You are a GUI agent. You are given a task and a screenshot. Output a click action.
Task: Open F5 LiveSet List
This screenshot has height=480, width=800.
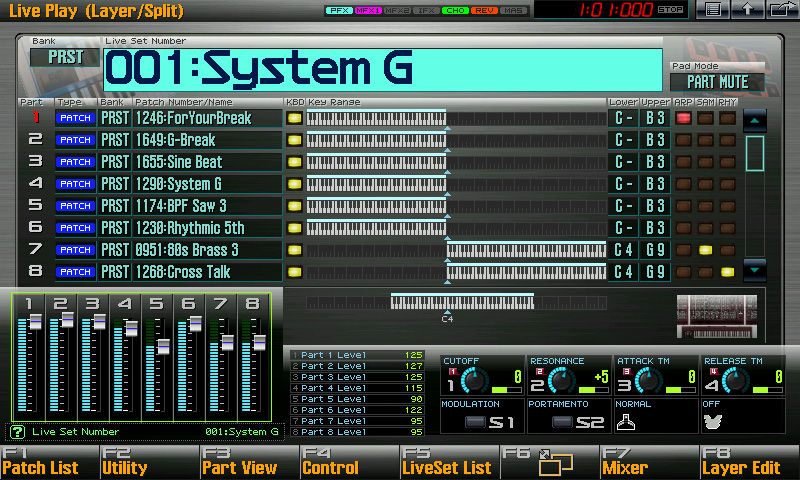[449, 462]
